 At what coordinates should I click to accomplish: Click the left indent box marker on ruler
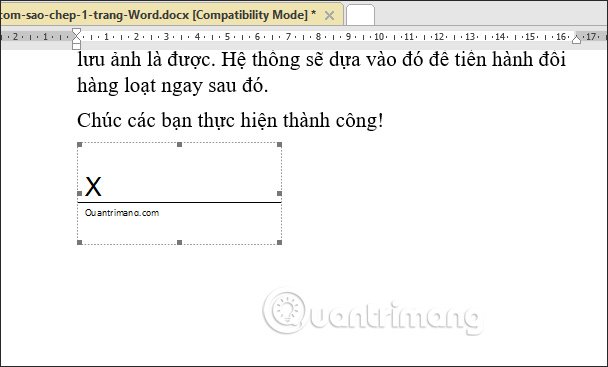(76, 46)
